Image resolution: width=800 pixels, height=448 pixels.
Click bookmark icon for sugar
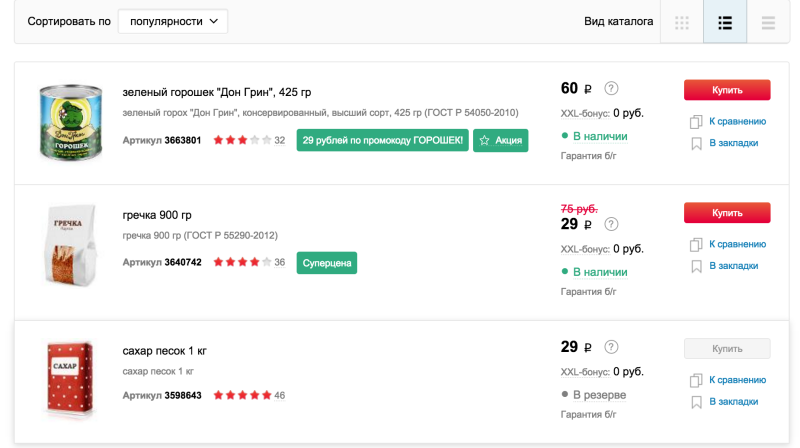click(696, 402)
